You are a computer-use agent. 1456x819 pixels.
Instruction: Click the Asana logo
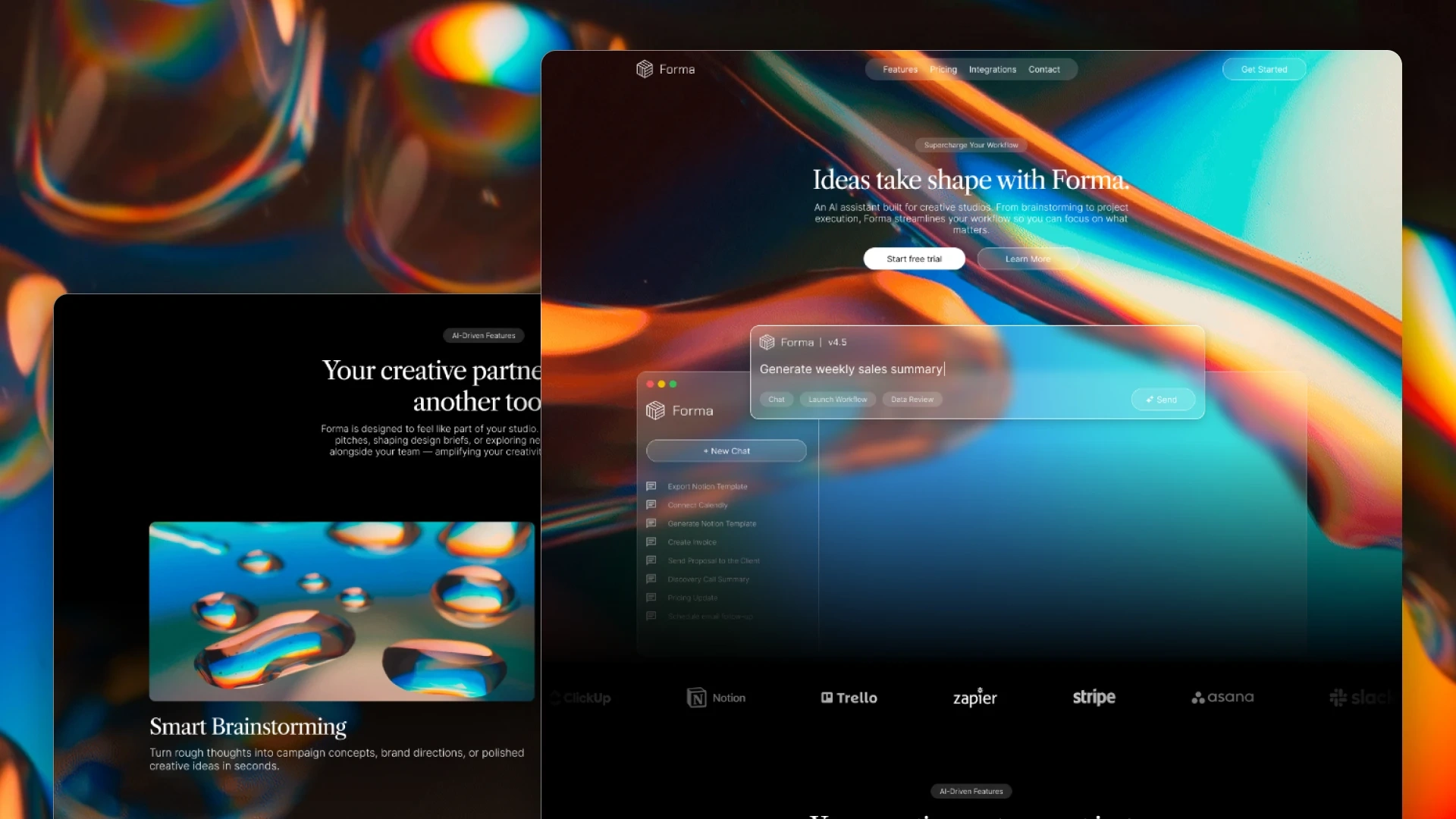pyautogui.click(x=1222, y=697)
